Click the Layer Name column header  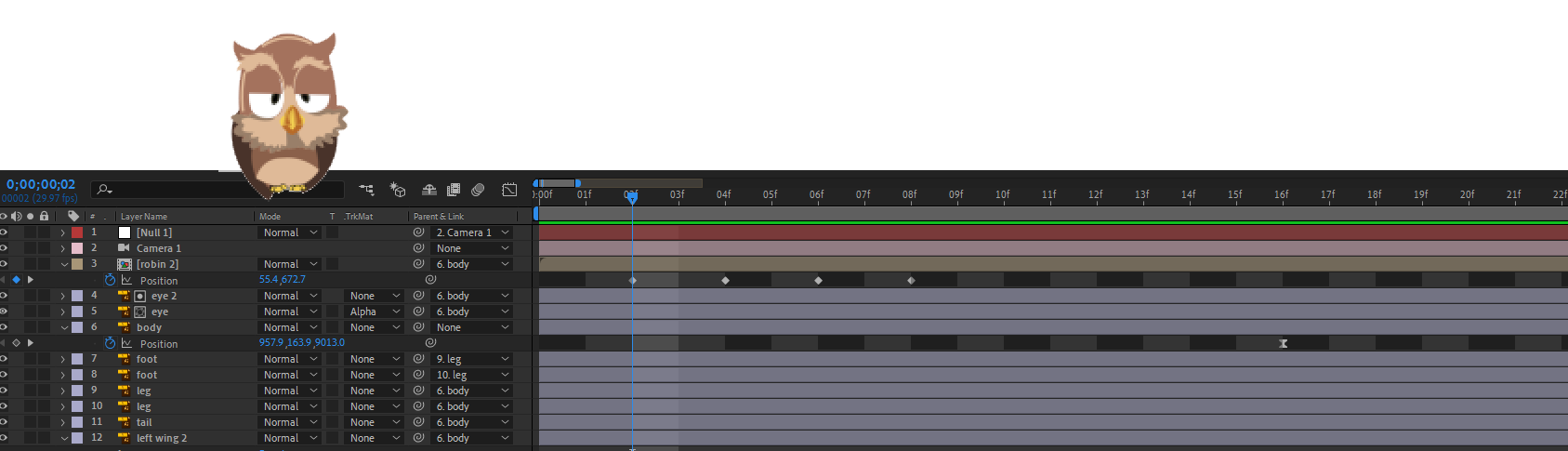coord(144,217)
